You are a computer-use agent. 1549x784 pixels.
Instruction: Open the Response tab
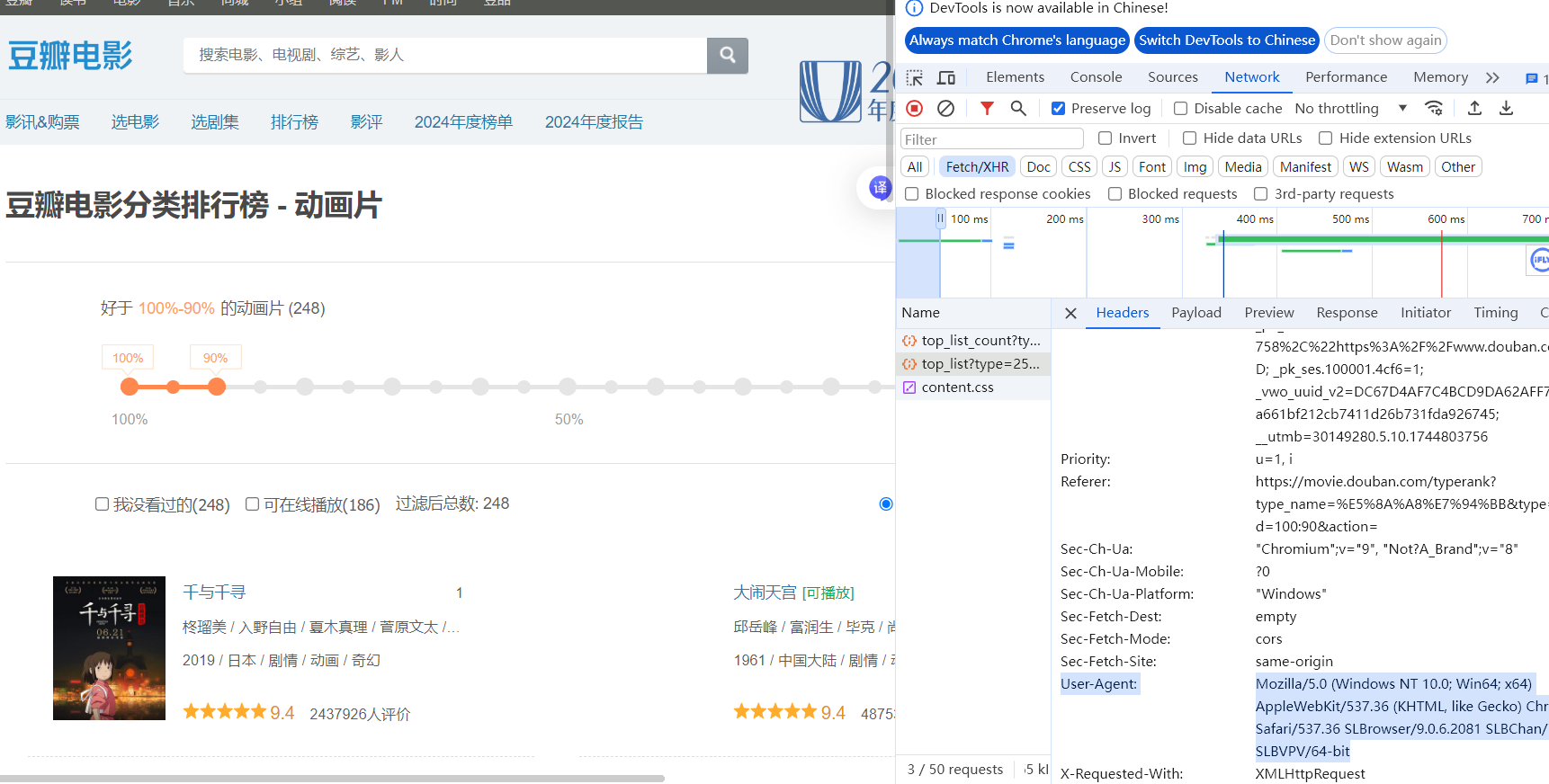pyautogui.click(x=1347, y=313)
